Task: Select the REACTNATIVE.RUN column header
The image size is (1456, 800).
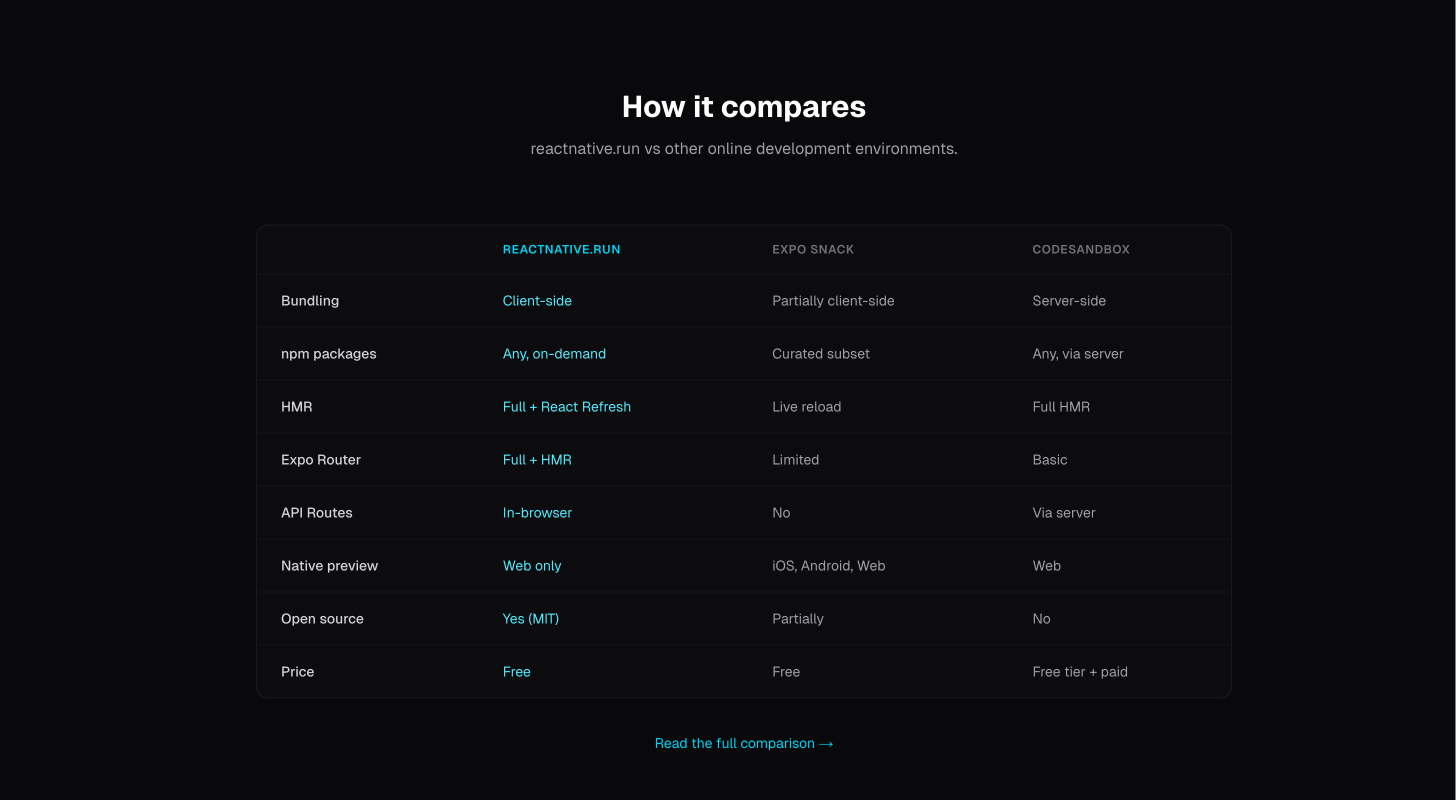Action: [x=562, y=249]
